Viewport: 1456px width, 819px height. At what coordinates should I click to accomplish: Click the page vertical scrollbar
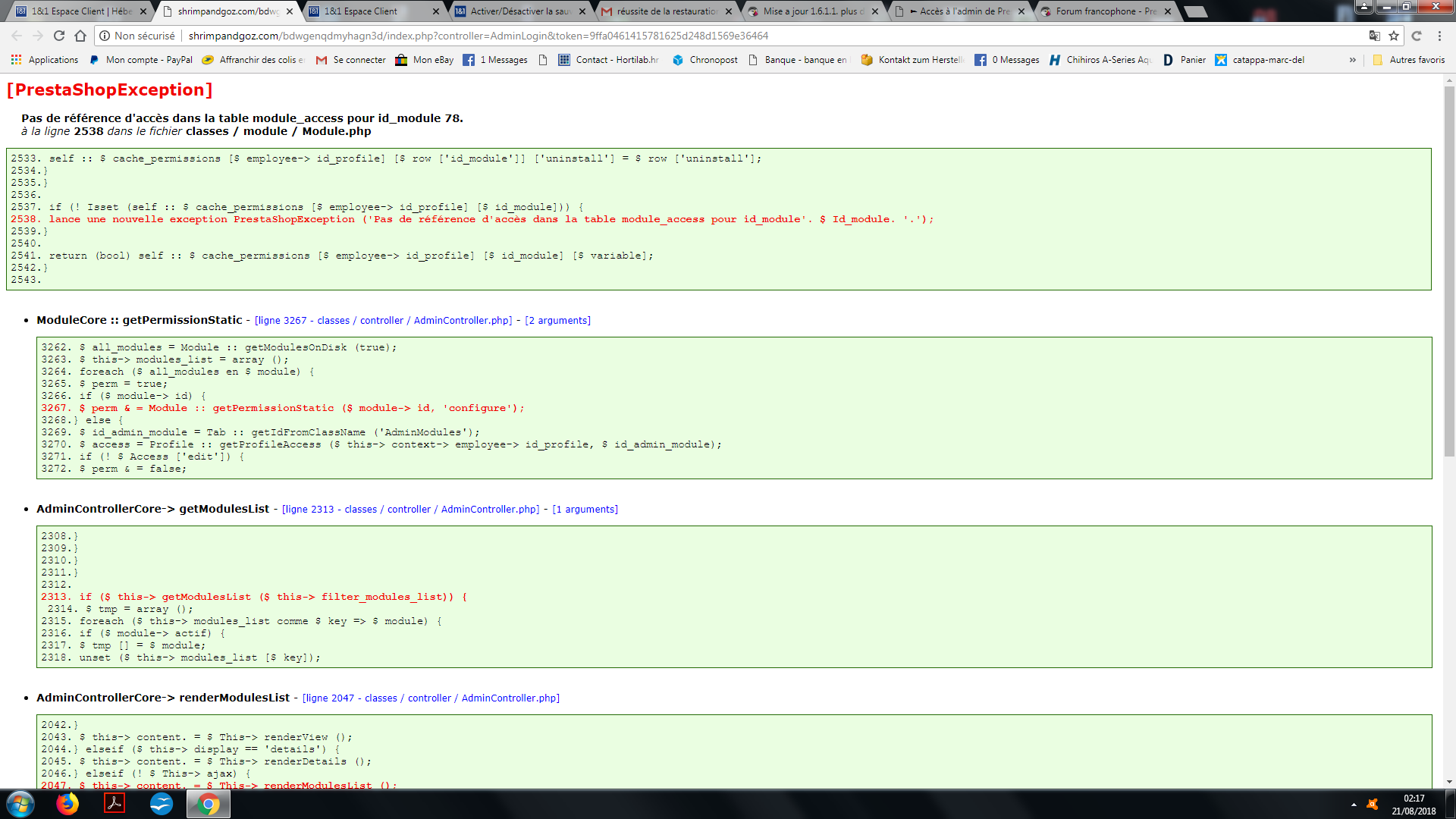tap(1449, 265)
